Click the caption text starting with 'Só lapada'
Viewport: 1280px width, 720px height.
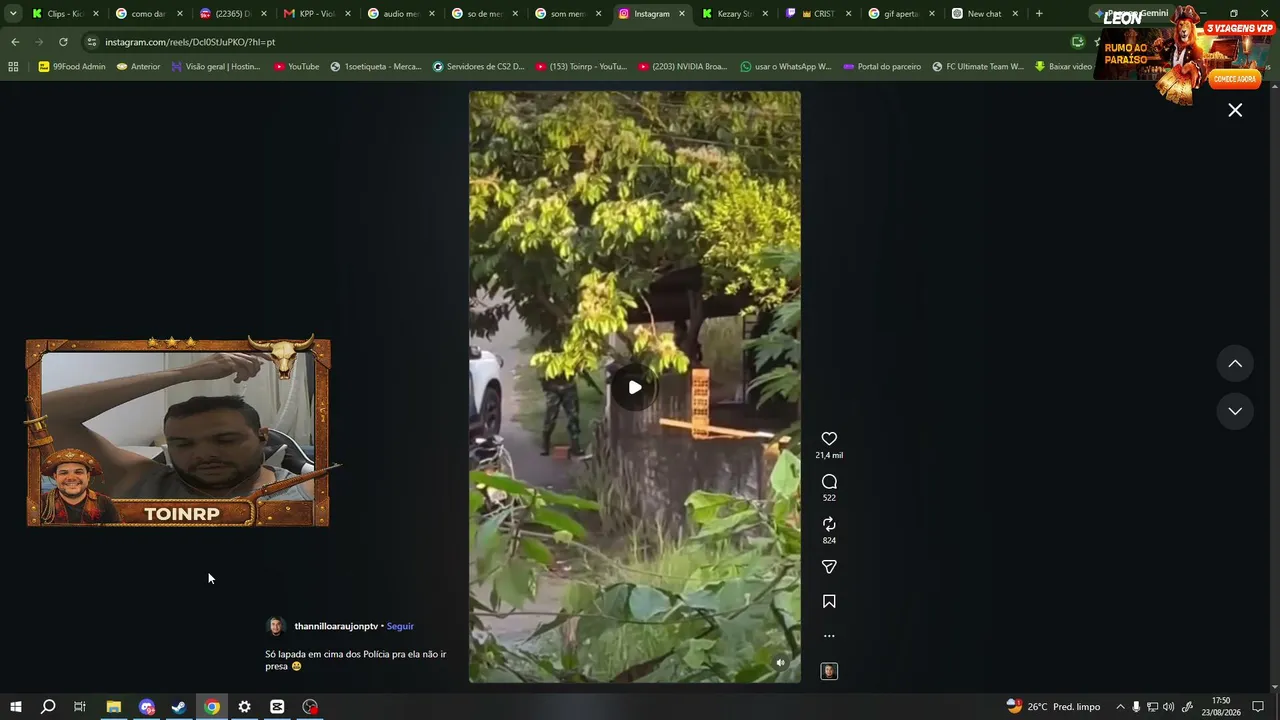355,660
